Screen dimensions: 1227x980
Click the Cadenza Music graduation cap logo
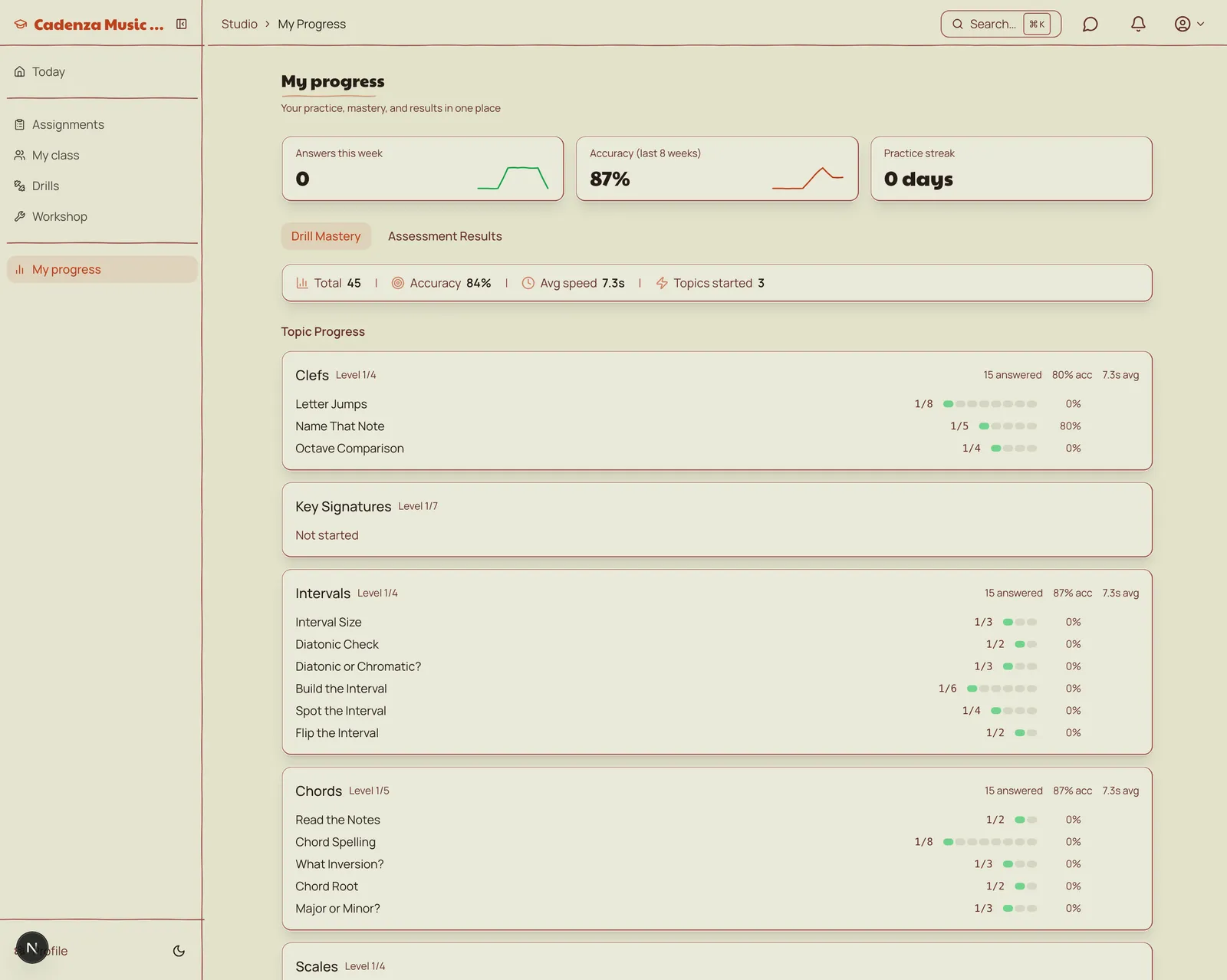(21, 25)
